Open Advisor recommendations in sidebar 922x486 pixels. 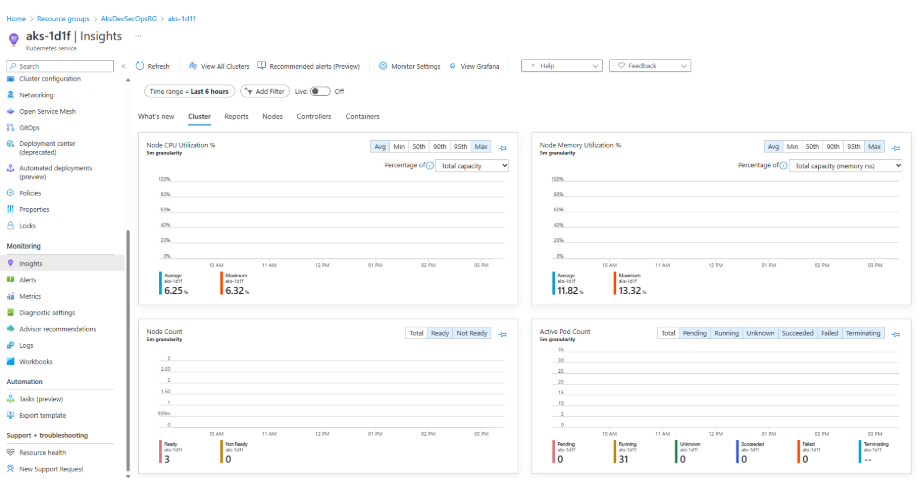58,329
